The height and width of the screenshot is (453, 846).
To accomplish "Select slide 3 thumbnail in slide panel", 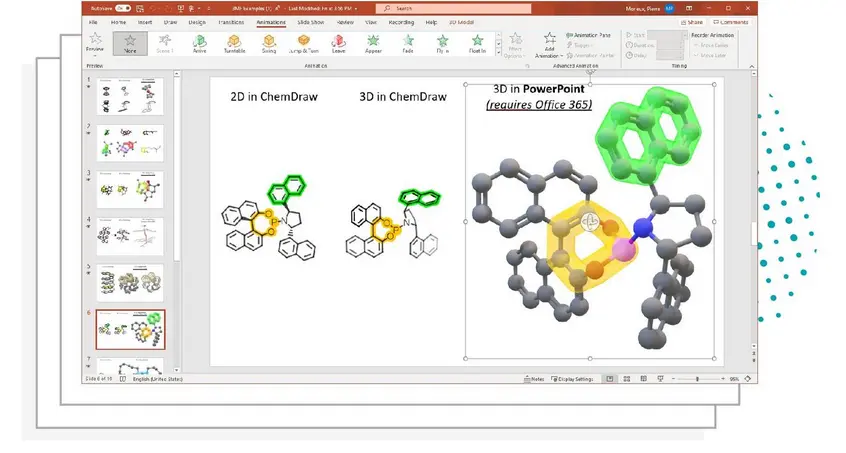I will (129, 188).
